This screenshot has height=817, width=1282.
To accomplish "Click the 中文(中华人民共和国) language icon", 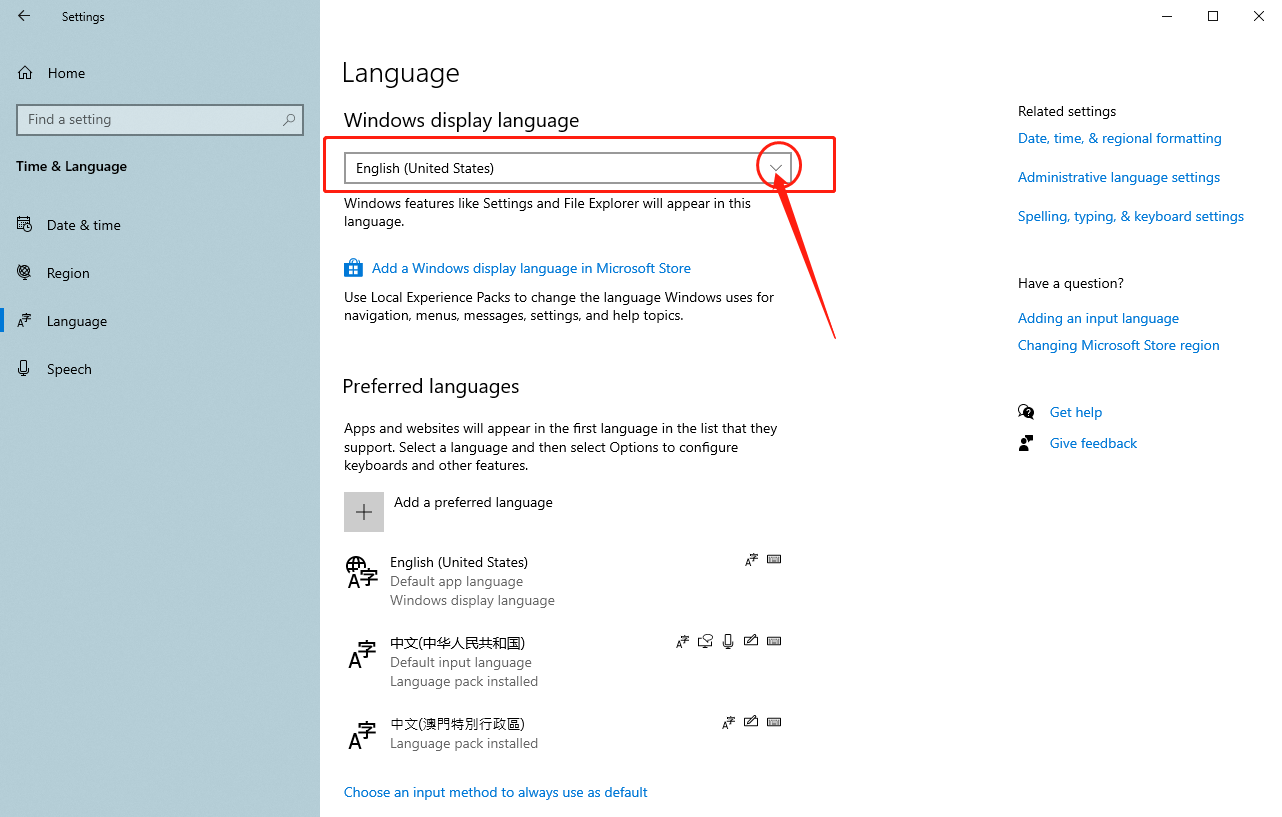I will pos(362,653).
